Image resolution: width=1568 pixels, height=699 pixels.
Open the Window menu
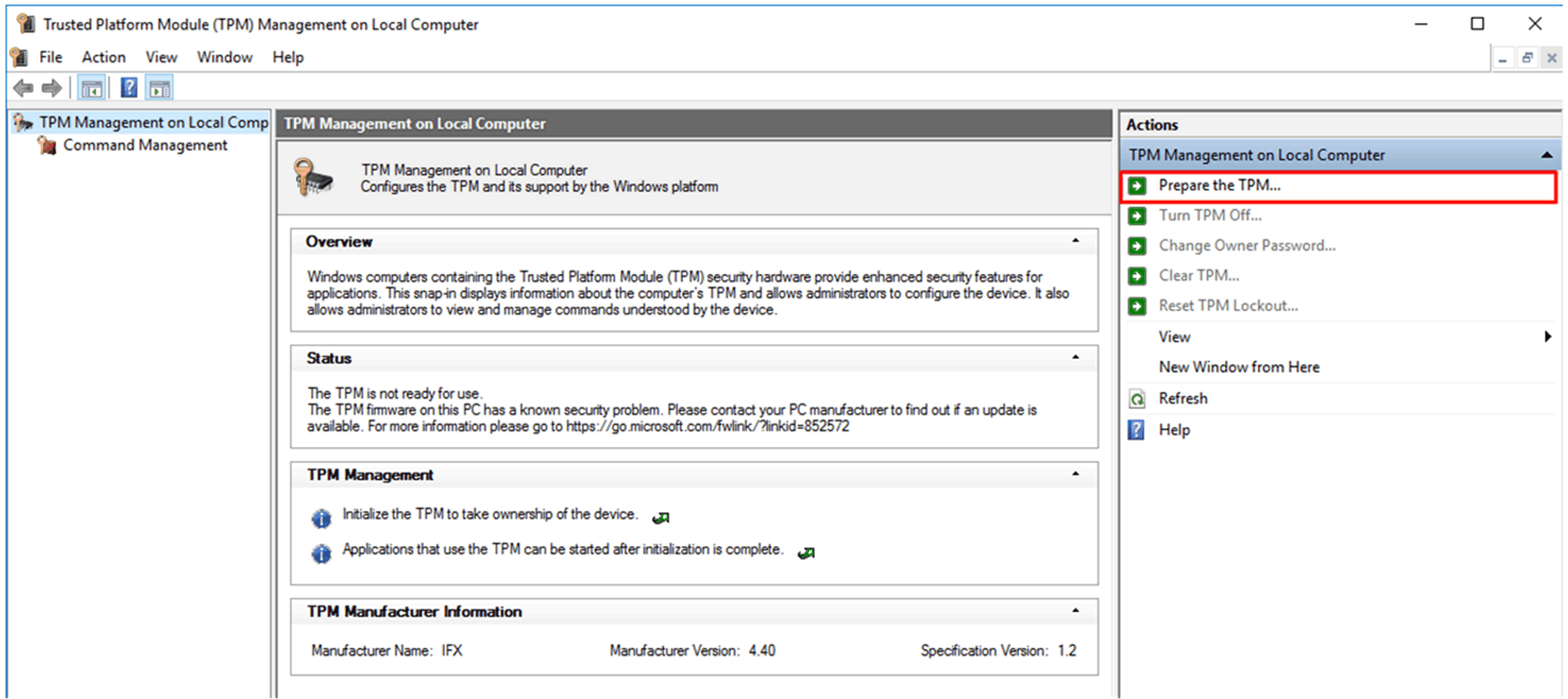pyautogui.click(x=224, y=57)
